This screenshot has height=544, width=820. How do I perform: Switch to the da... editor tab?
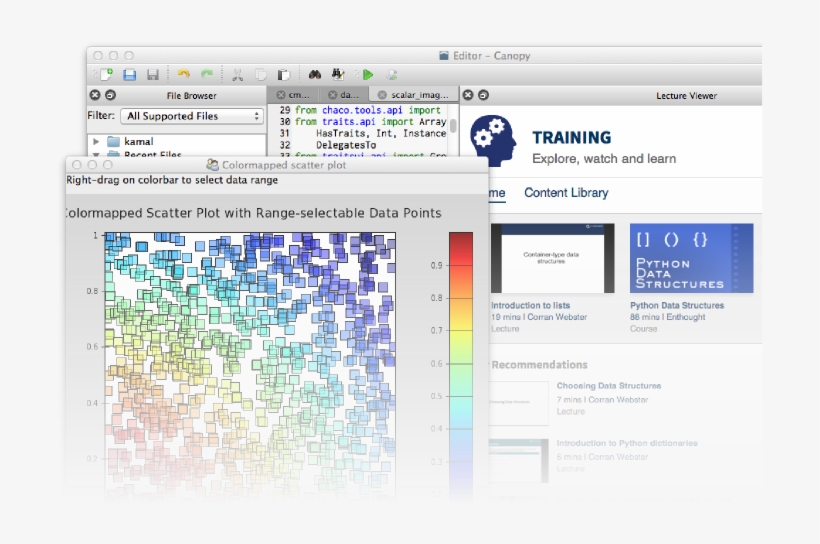[349, 95]
